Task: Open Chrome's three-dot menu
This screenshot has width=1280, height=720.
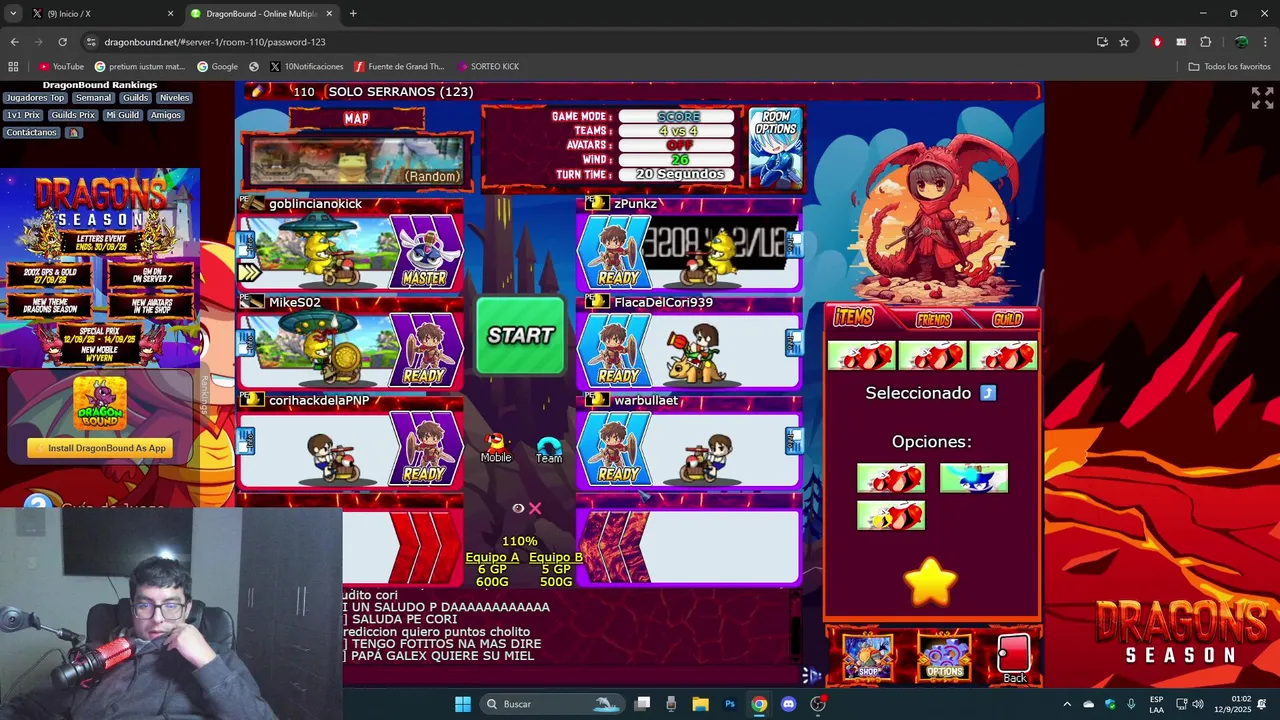Action: pos(1265,42)
